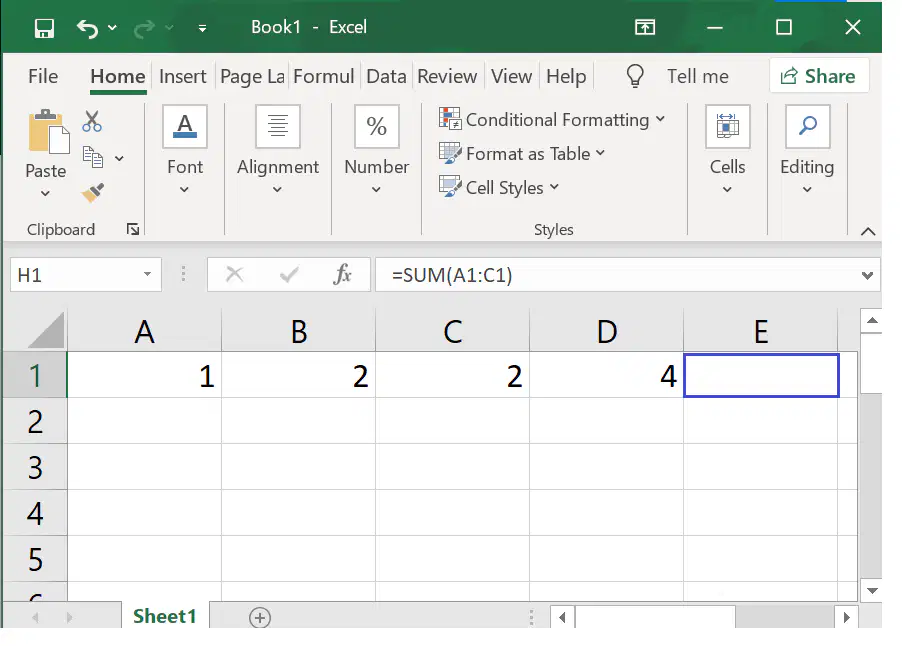Open Cell Styles gallery
902x646 pixels.
coord(499,188)
